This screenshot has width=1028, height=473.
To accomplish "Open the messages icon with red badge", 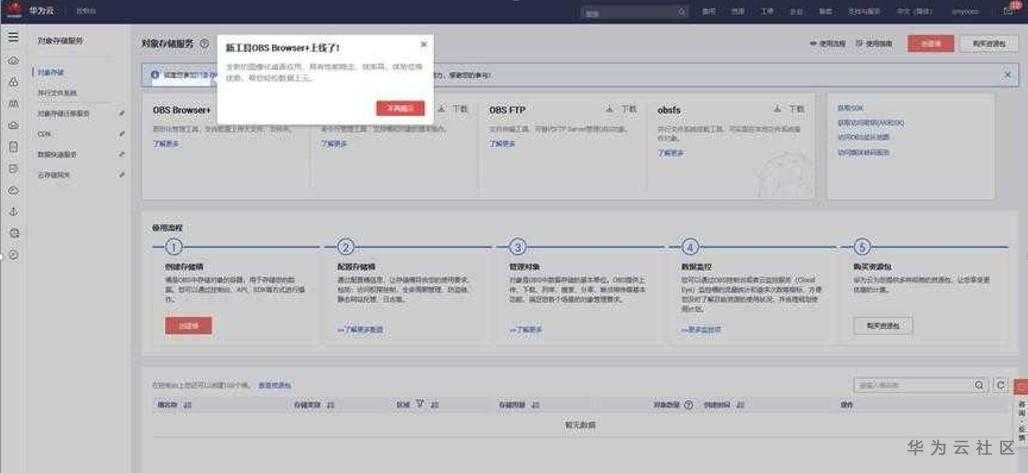I will pos(1010,10).
